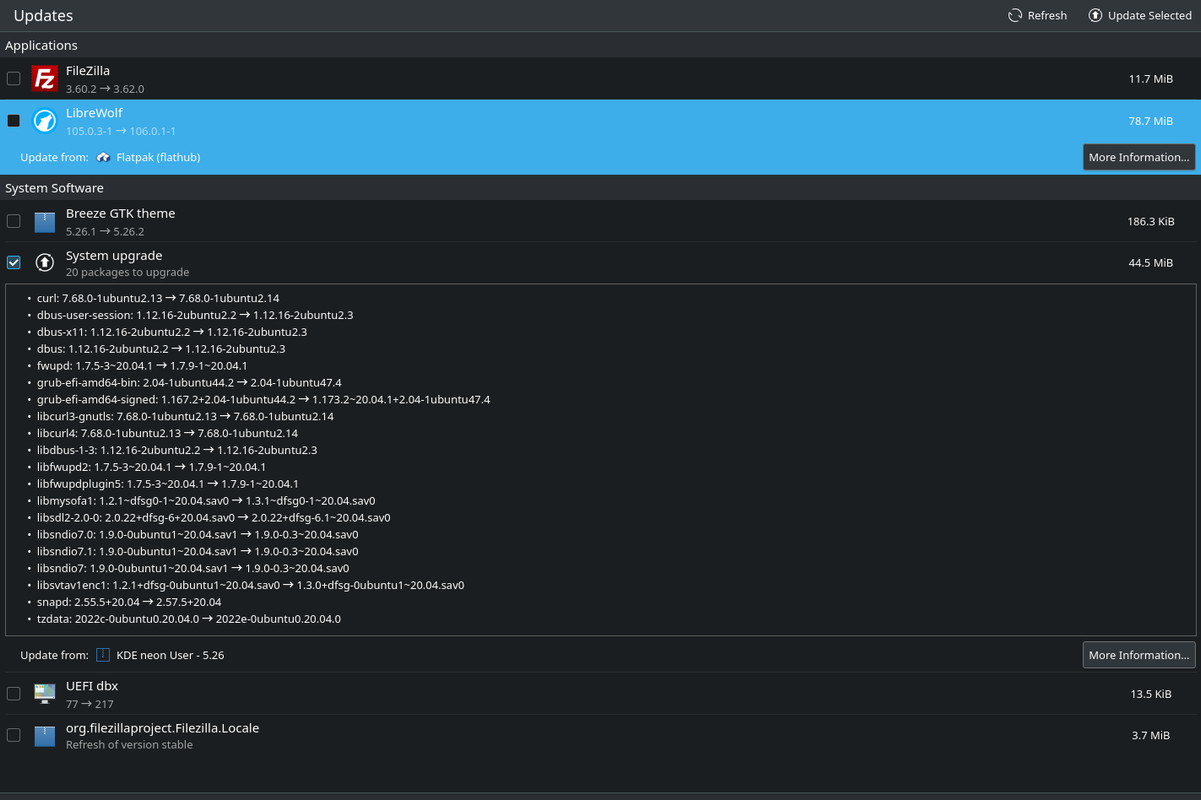Click the 78.7 MiB LibreWolf size
The width and height of the screenshot is (1201, 800).
1150,121
